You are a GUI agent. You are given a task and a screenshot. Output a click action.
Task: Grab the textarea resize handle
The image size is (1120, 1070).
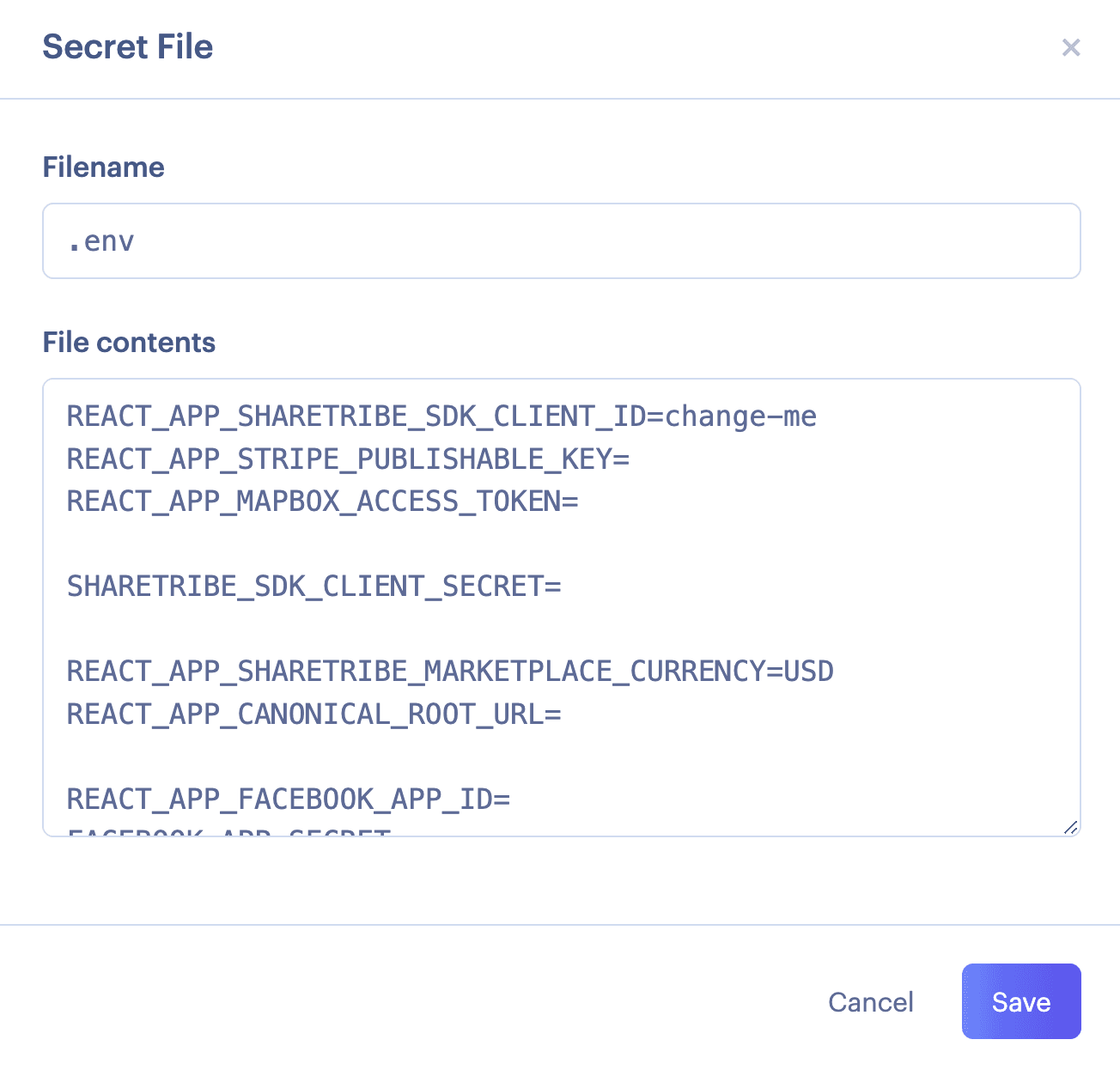[1070, 827]
